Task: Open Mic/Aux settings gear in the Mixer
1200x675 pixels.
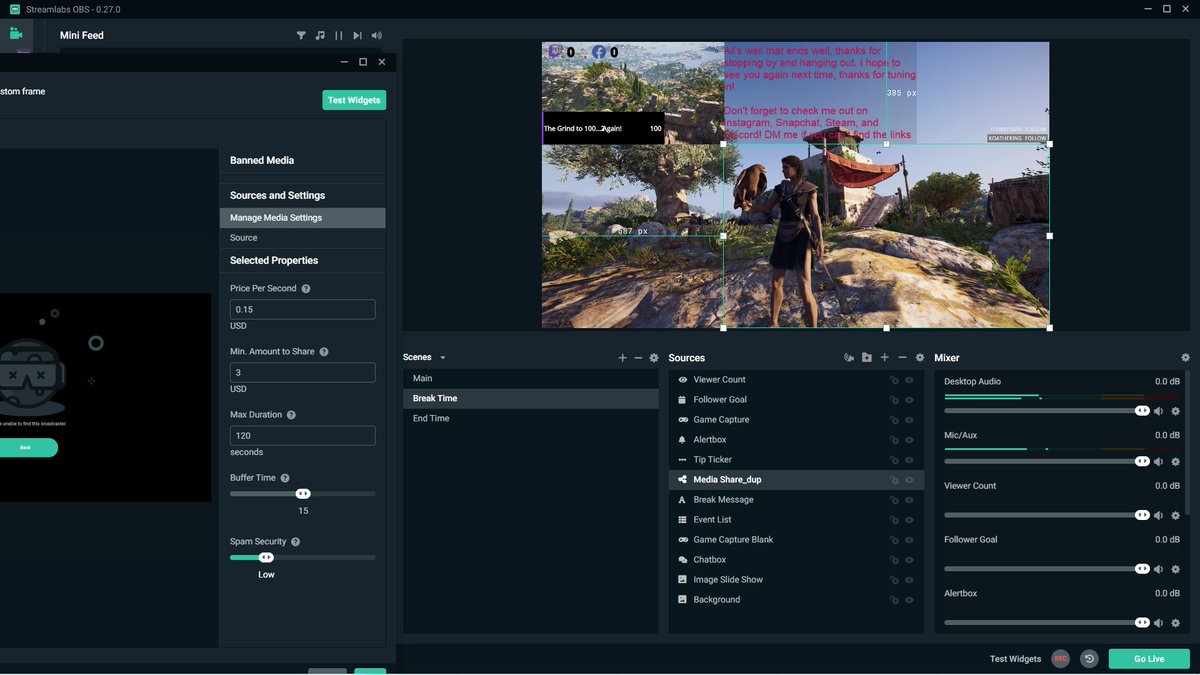Action: 1176,462
